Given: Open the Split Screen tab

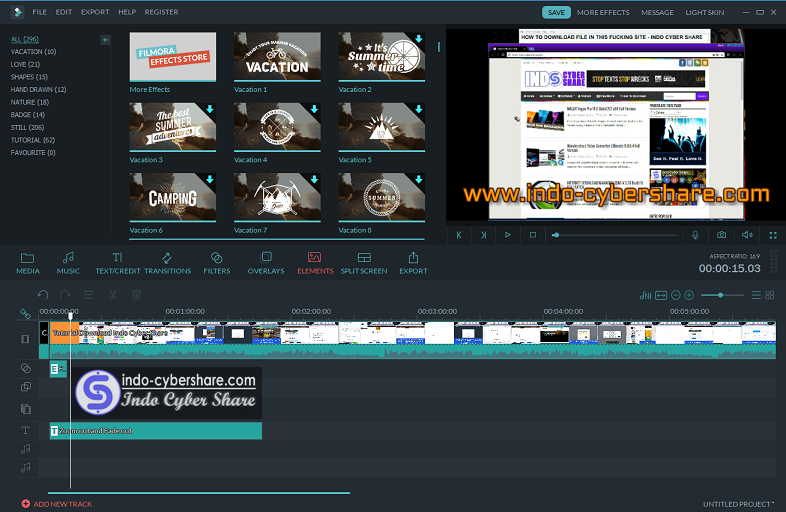Looking at the screenshot, I should [x=364, y=263].
